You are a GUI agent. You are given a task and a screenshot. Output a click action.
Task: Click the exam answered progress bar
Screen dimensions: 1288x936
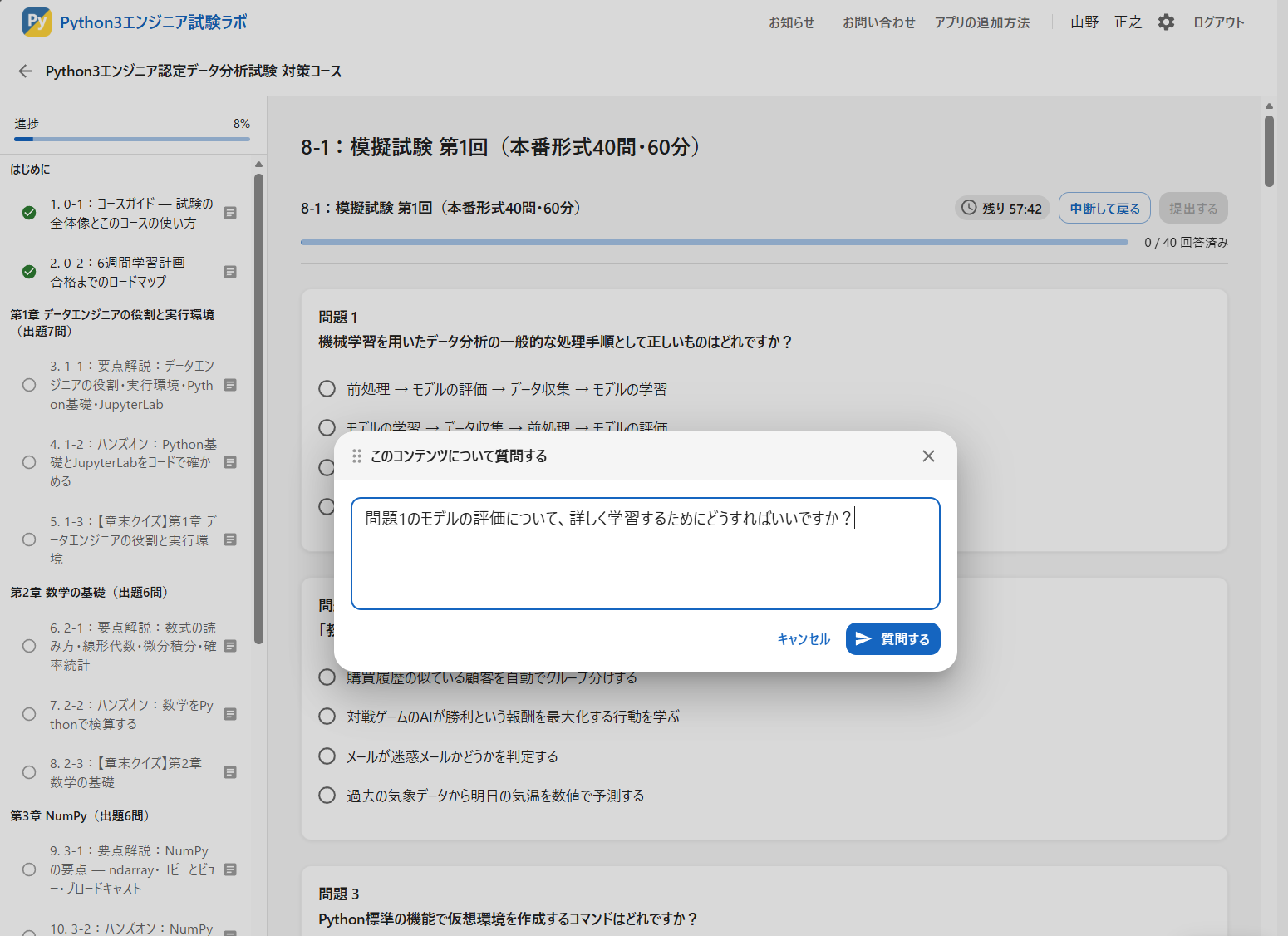tap(714, 242)
